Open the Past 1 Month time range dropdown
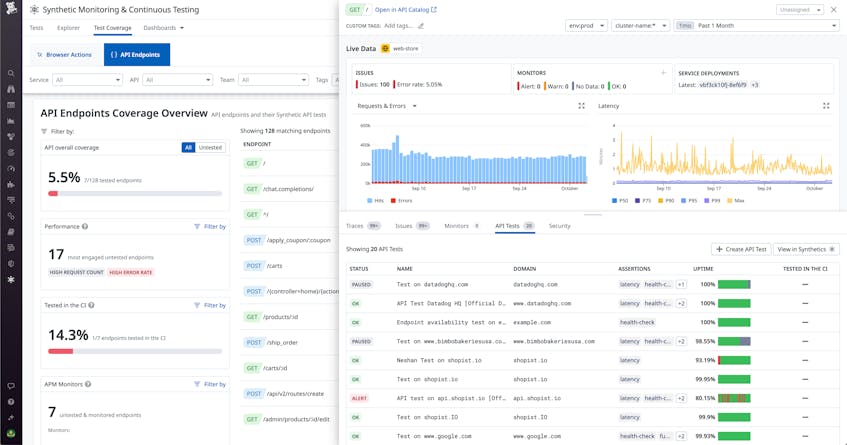 (x=756, y=25)
